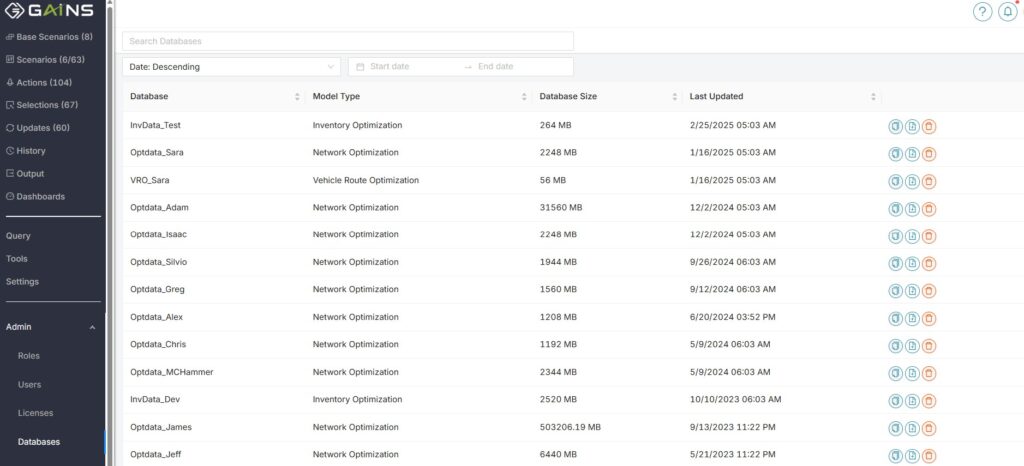Select the Optdata_Jeff database name
Image resolution: width=1024 pixels, height=466 pixels.
pyautogui.click(x=155, y=454)
